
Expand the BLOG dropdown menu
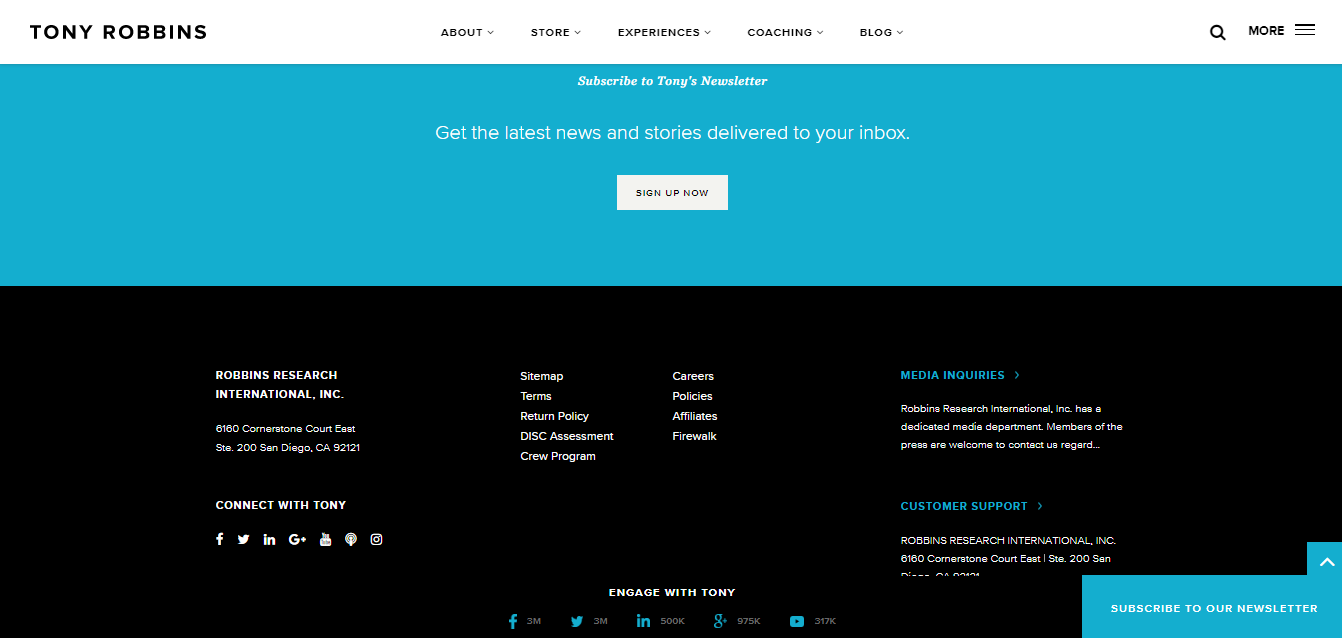pyautogui.click(x=881, y=32)
